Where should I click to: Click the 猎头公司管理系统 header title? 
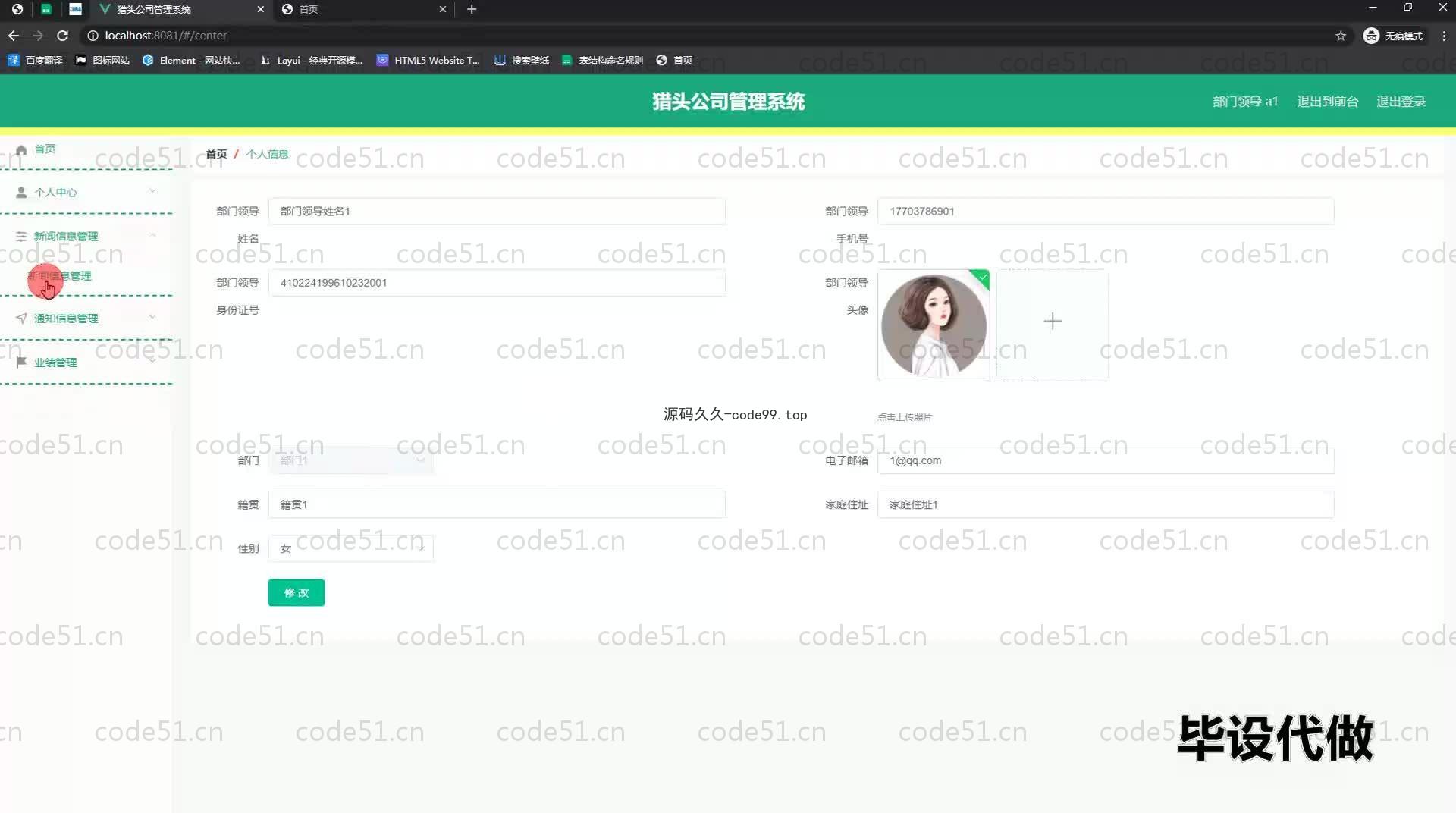[x=729, y=102]
